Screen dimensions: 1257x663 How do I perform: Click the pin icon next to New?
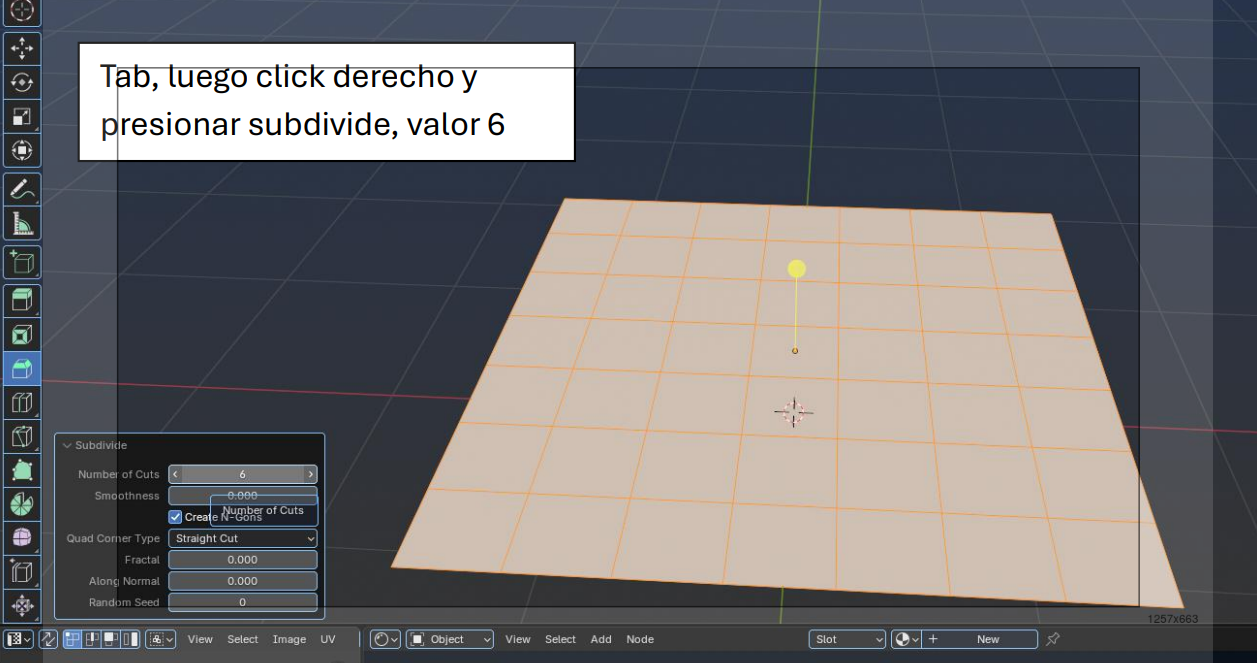[1052, 639]
